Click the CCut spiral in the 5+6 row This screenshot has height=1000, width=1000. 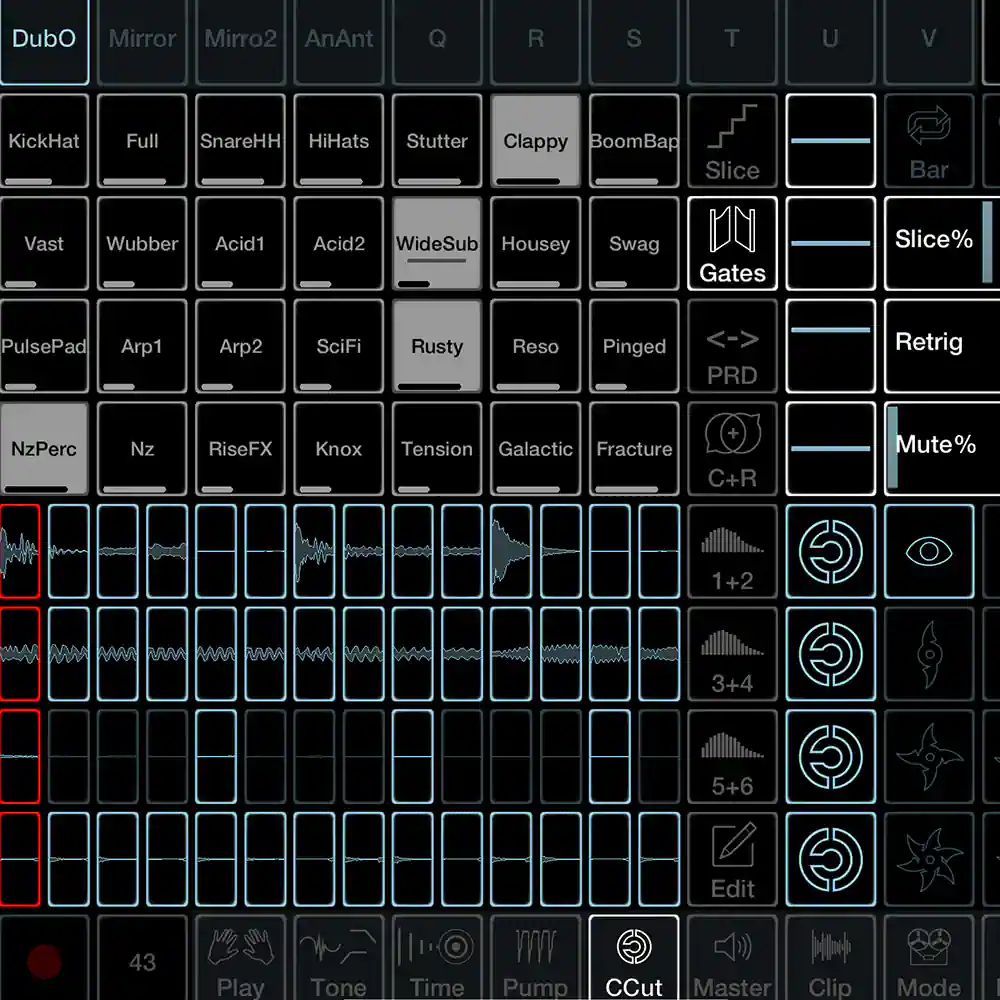click(830, 757)
